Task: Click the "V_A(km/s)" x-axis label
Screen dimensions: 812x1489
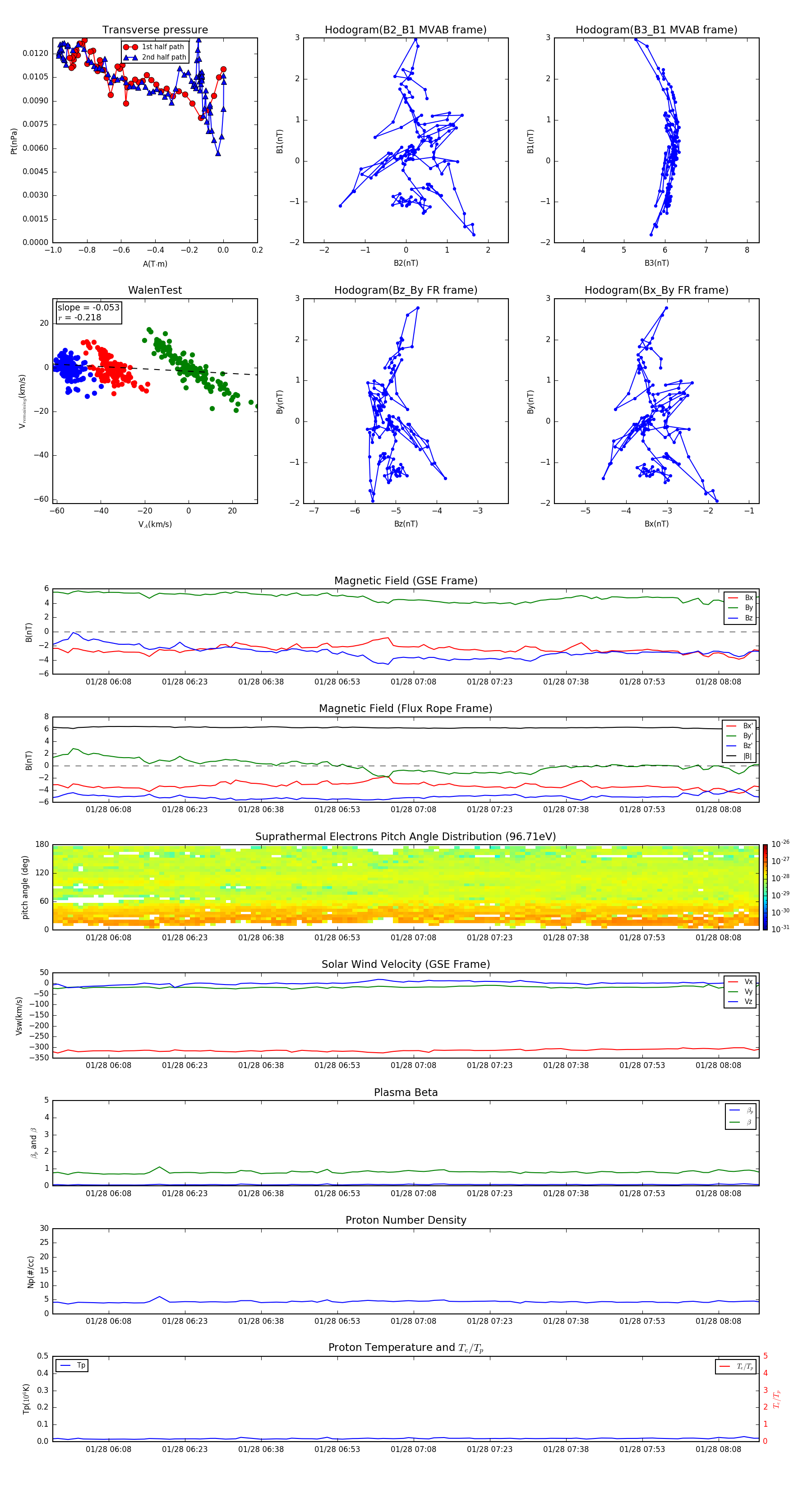Action: coord(155,524)
